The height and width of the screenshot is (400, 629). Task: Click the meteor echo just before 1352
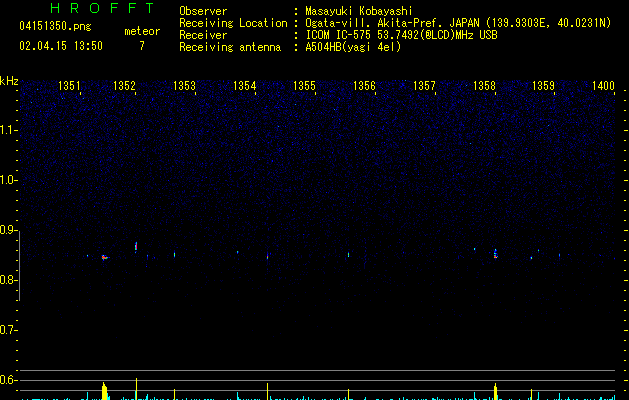105,258
